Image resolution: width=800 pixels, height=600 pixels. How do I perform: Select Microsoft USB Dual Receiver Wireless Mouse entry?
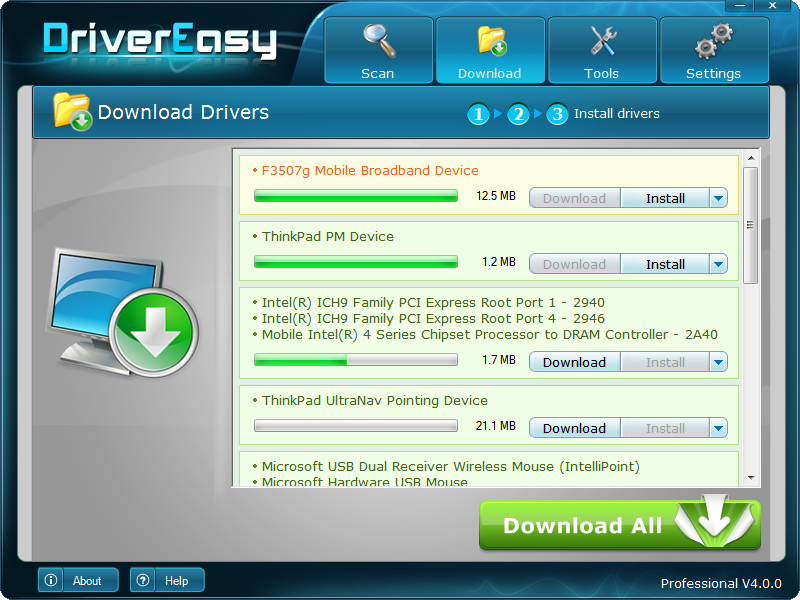(451, 466)
